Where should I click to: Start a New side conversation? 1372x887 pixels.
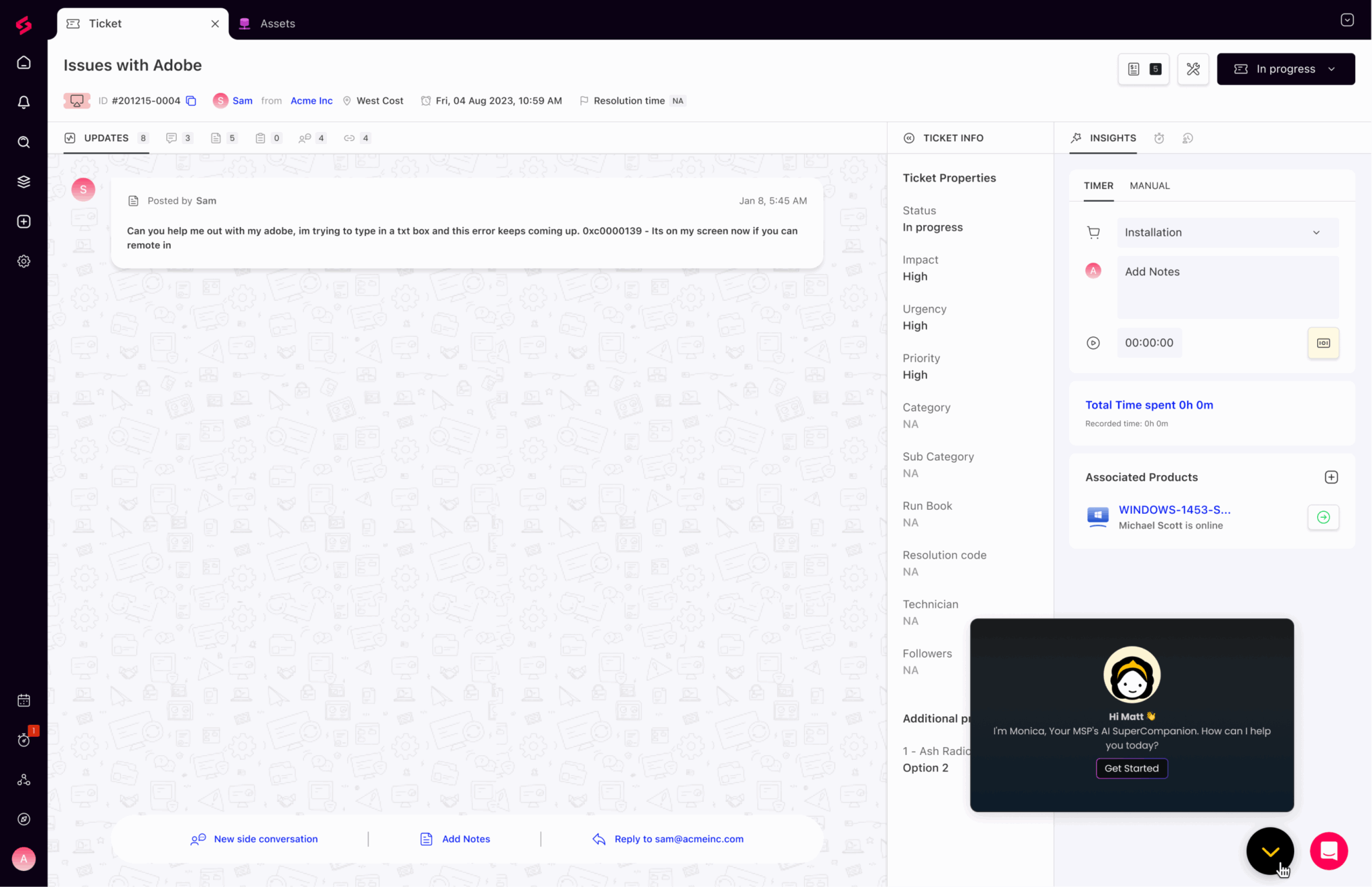(x=255, y=839)
